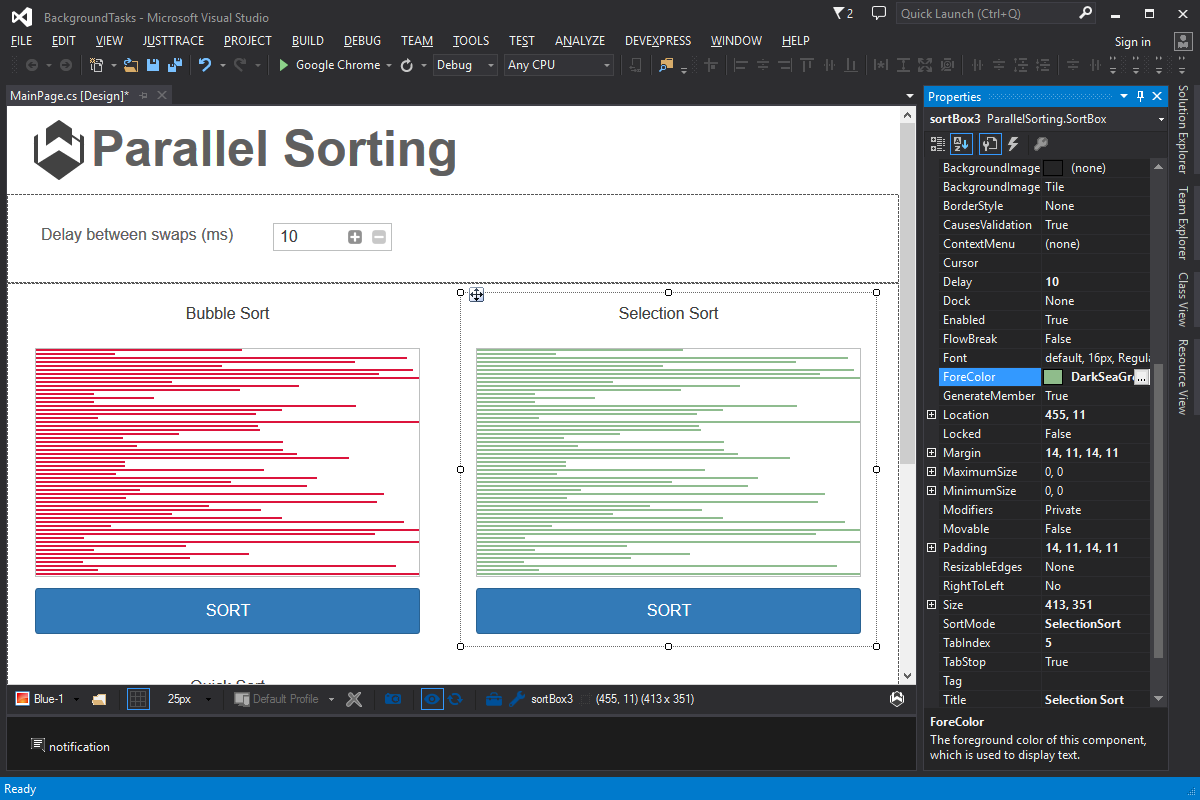Click the Save toolbar icon
Screen dimensions: 1200x800
tap(153, 65)
